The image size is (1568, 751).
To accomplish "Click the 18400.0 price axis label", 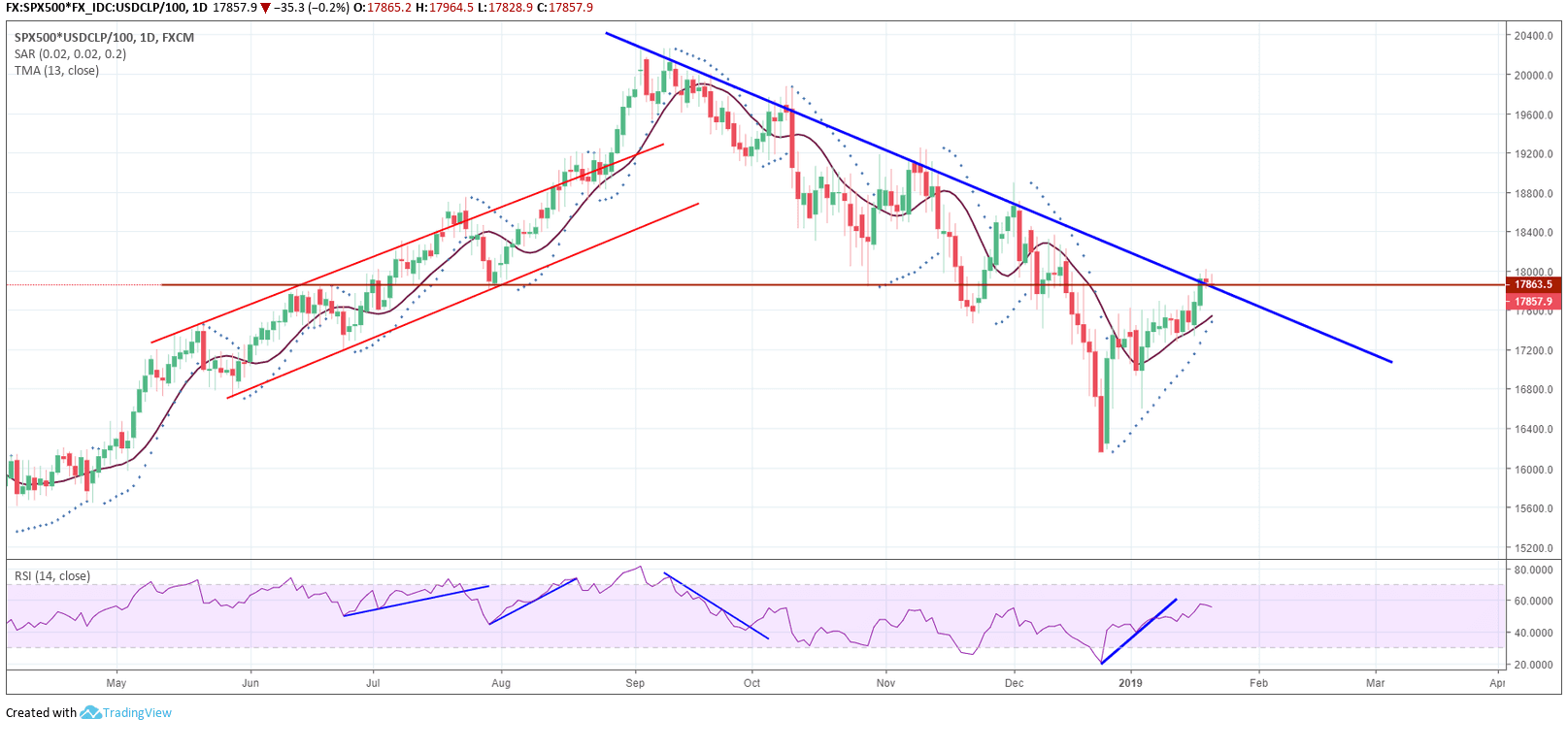I will [1533, 233].
